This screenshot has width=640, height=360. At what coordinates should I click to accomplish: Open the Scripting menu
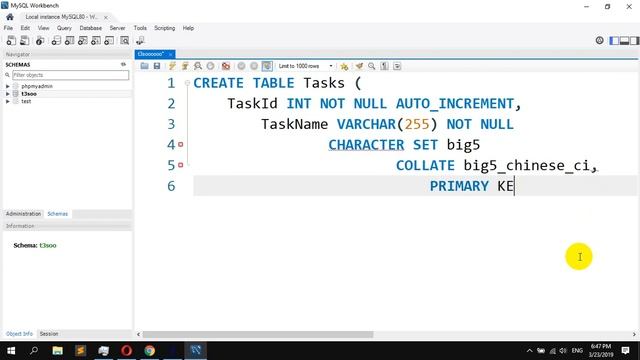[x=164, y=28]
